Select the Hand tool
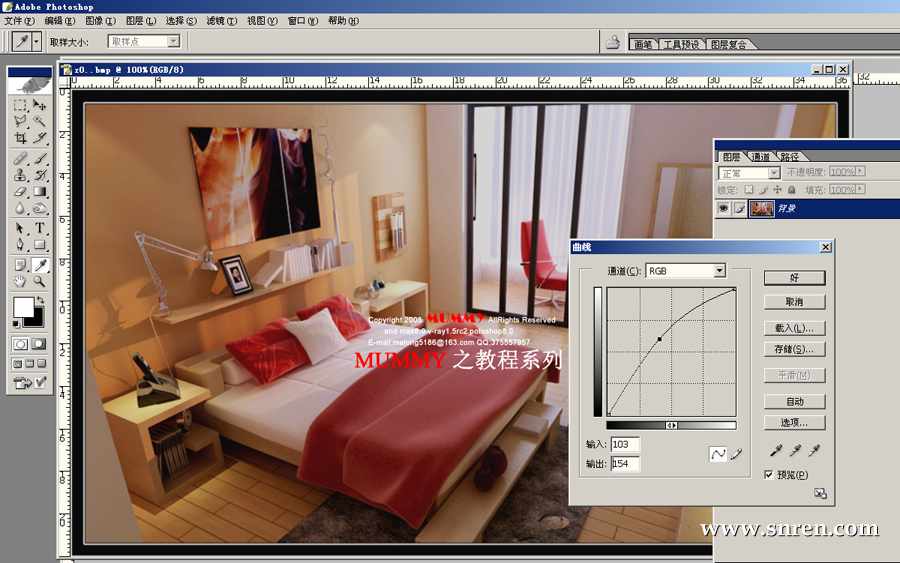The image size is (900, 563). pos(21,281)
